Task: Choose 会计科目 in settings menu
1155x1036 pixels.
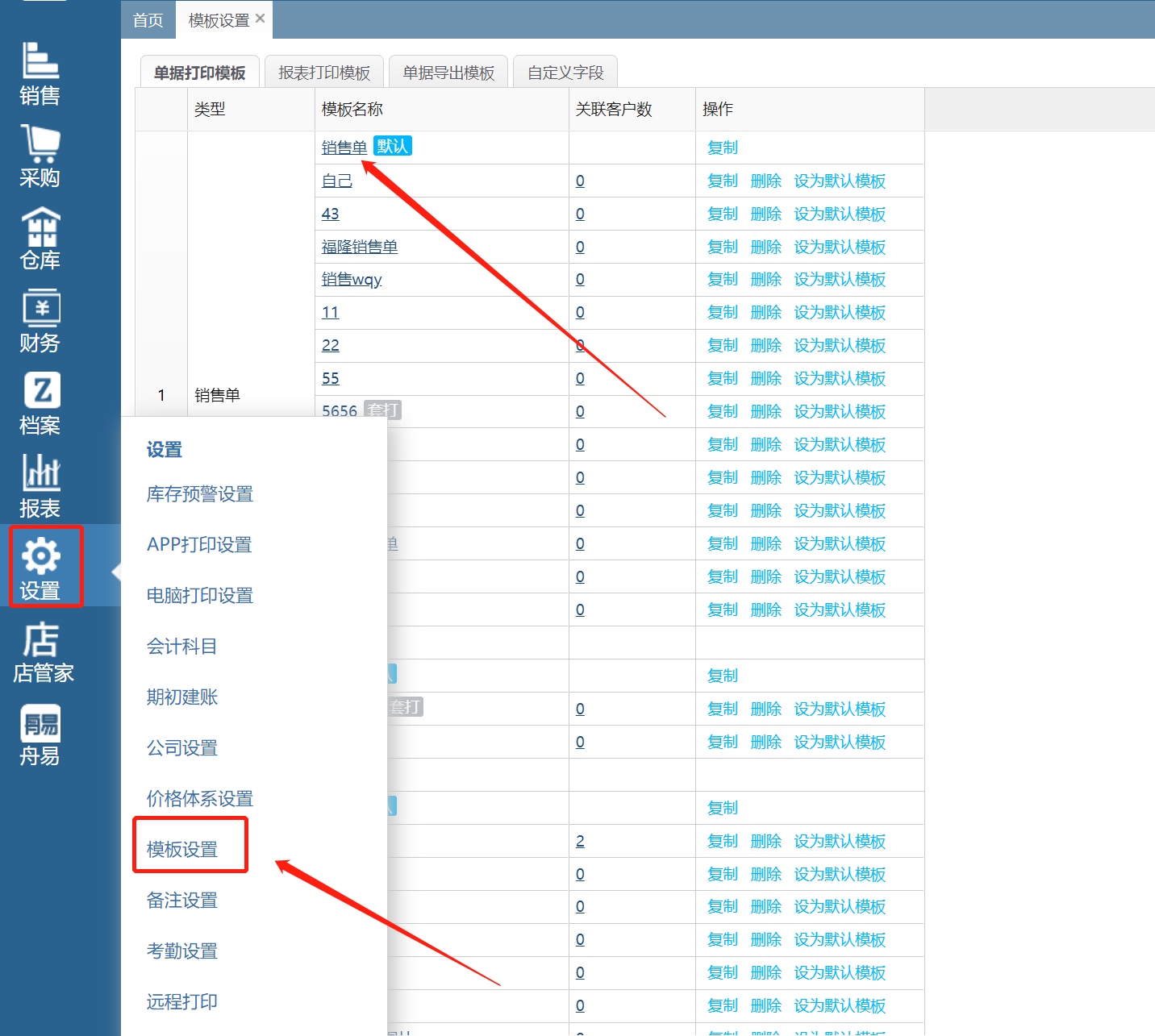Action: 181,647
